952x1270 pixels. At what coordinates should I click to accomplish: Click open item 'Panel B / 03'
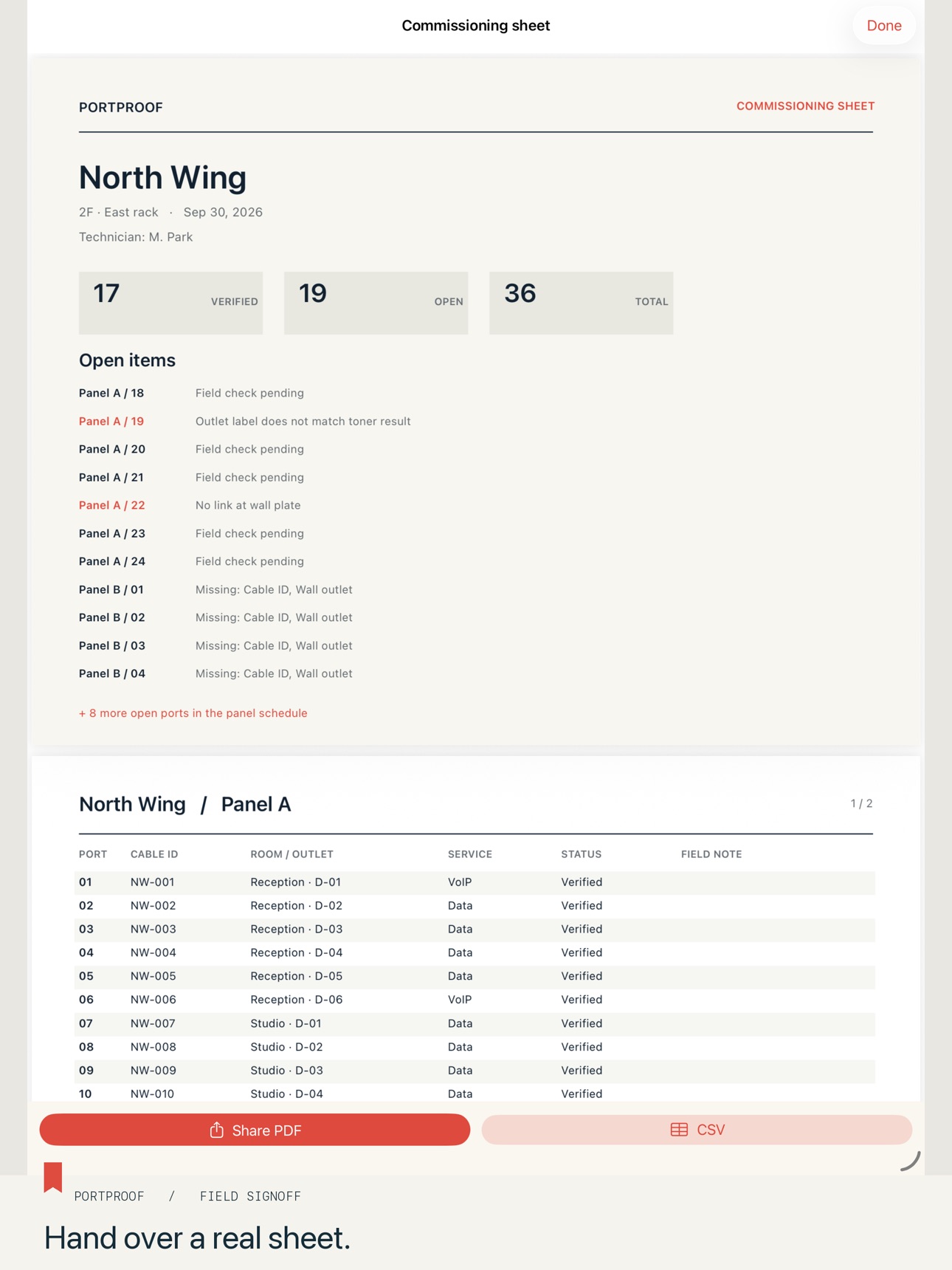tap(112, 645)
